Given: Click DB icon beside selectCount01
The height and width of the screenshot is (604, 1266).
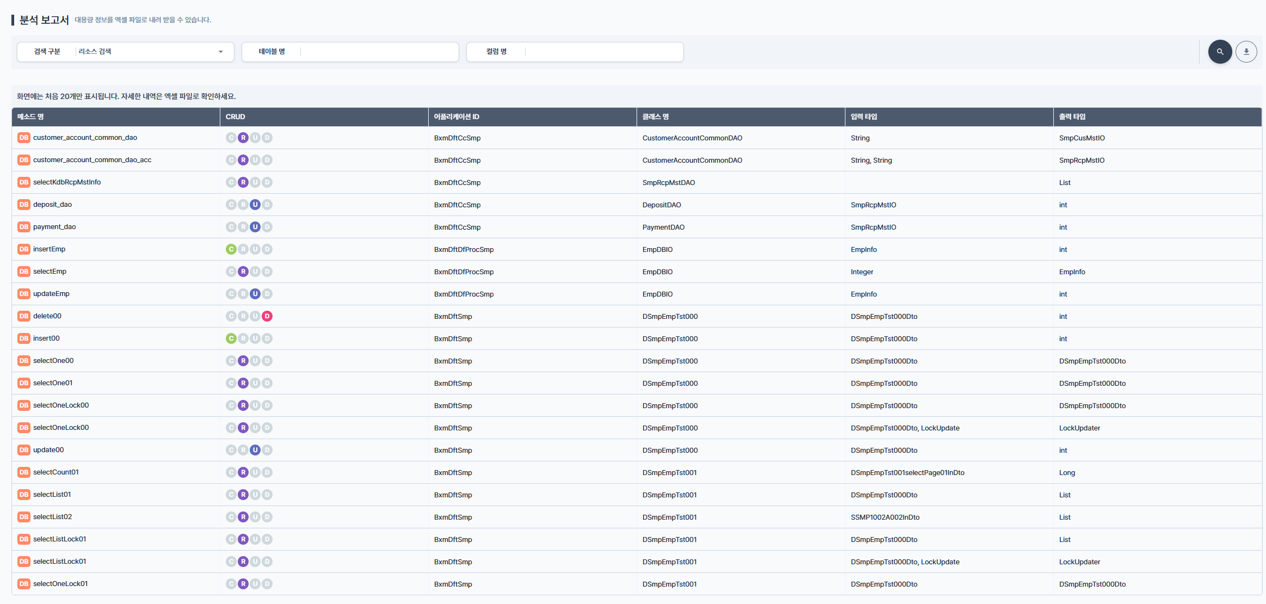Looking at the screenshot, I should pyautogui.click(x=23, y=473).
